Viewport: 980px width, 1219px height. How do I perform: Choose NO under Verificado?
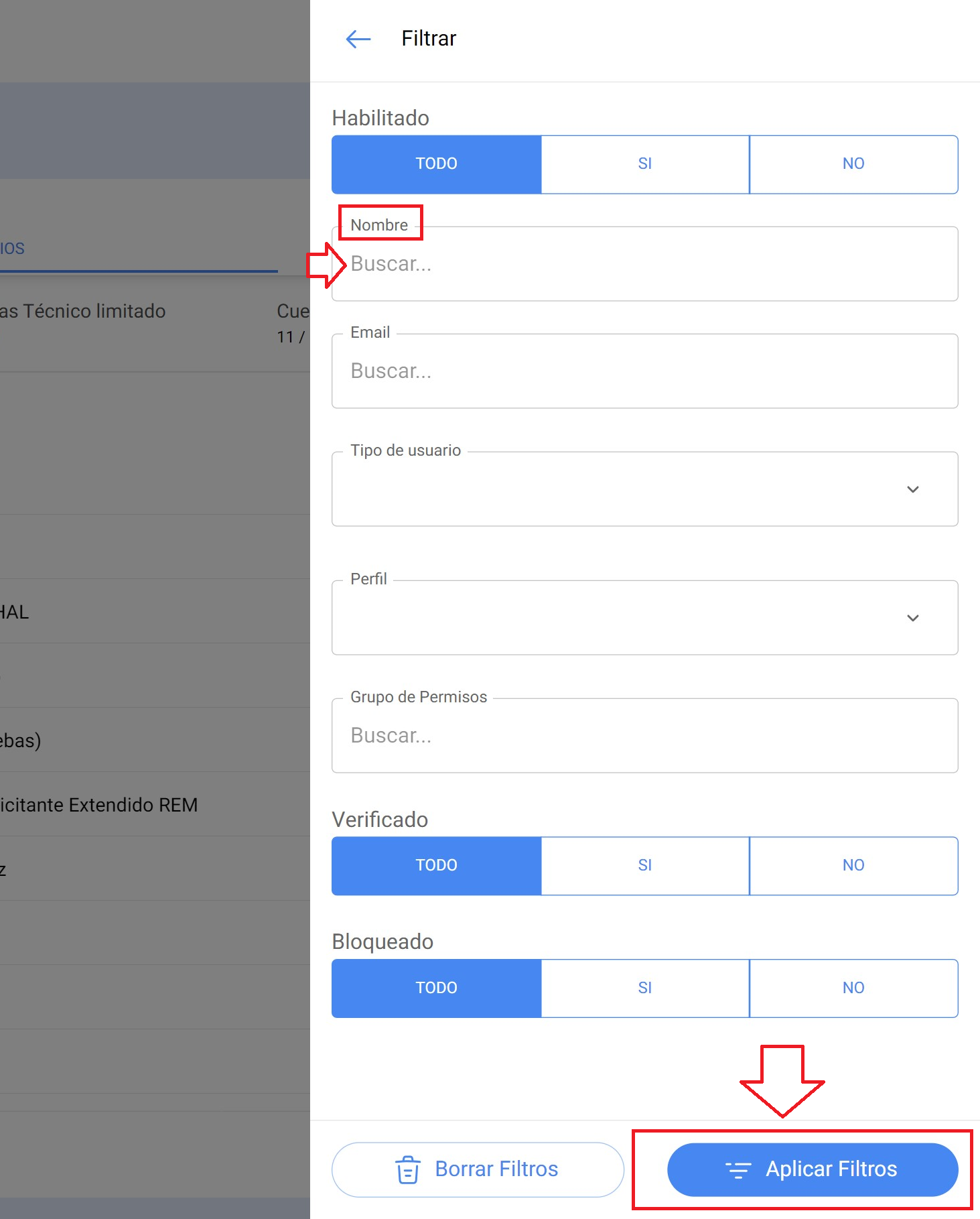[853, 865]
